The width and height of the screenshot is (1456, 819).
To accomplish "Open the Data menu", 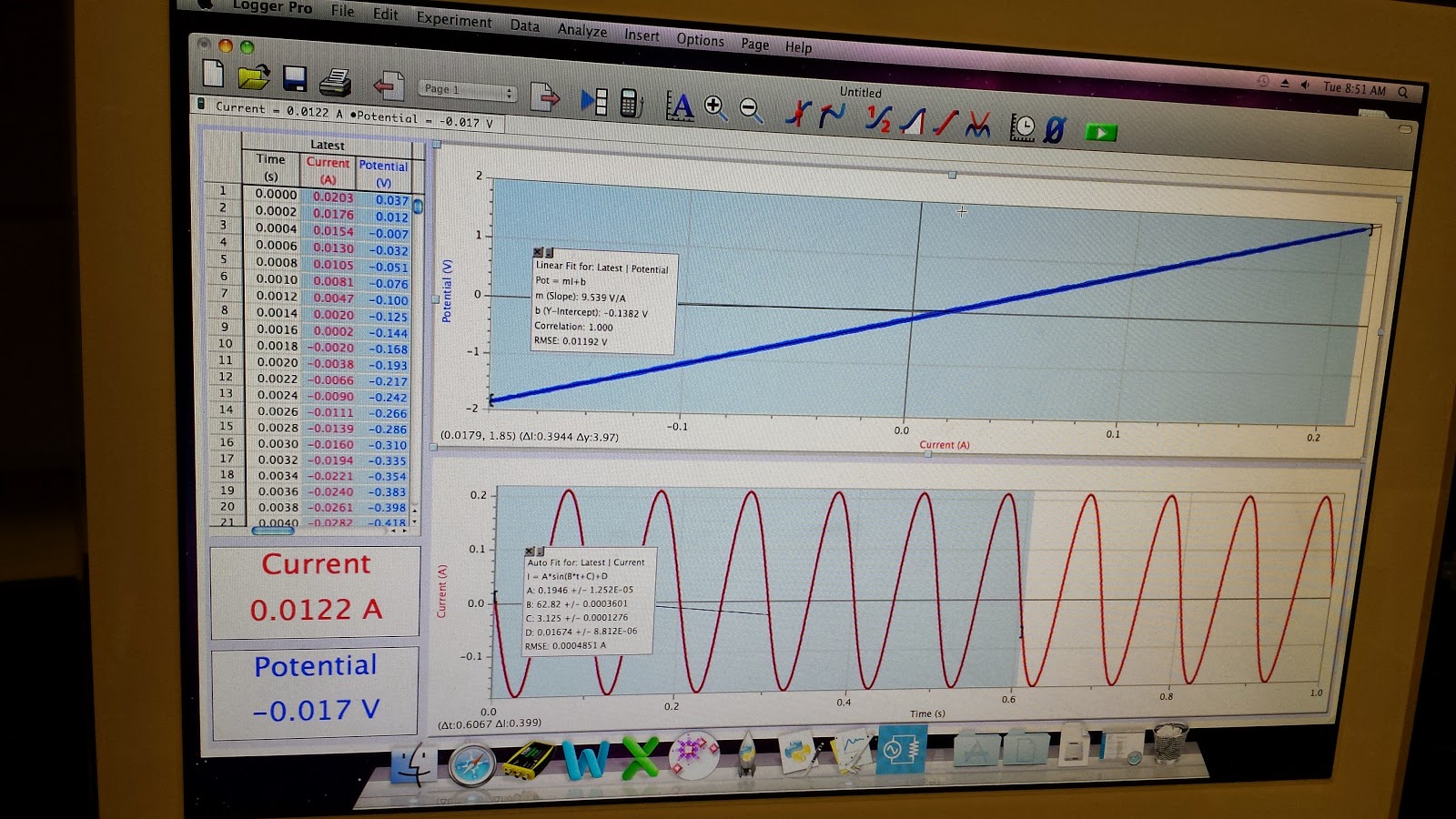I will pos(524,25).
